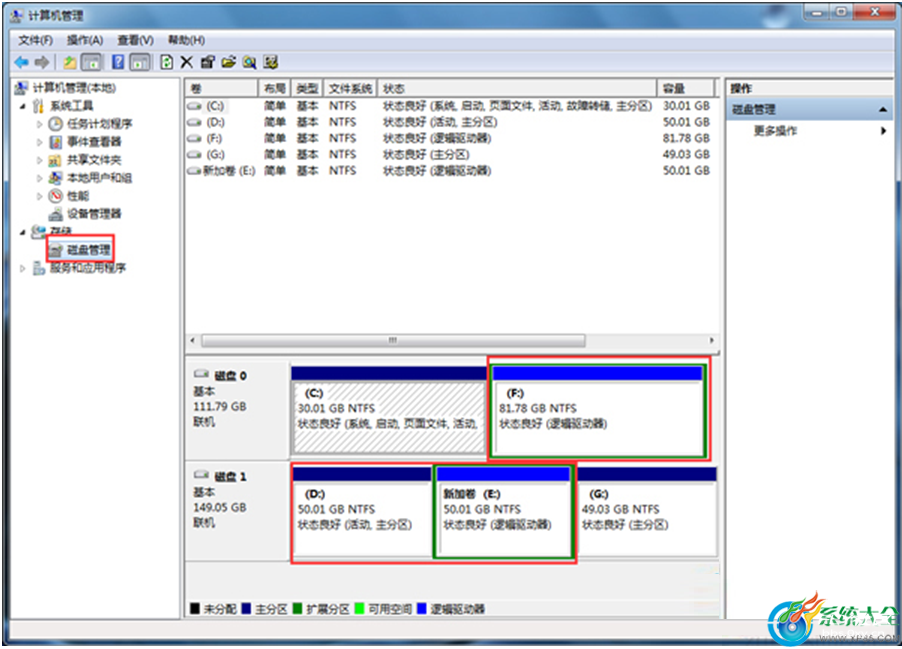Expand the 服务和应用程序 tree node arrow
Image resolution: width=902 pixels, height=649 pixels.
(x=23, y=268)
